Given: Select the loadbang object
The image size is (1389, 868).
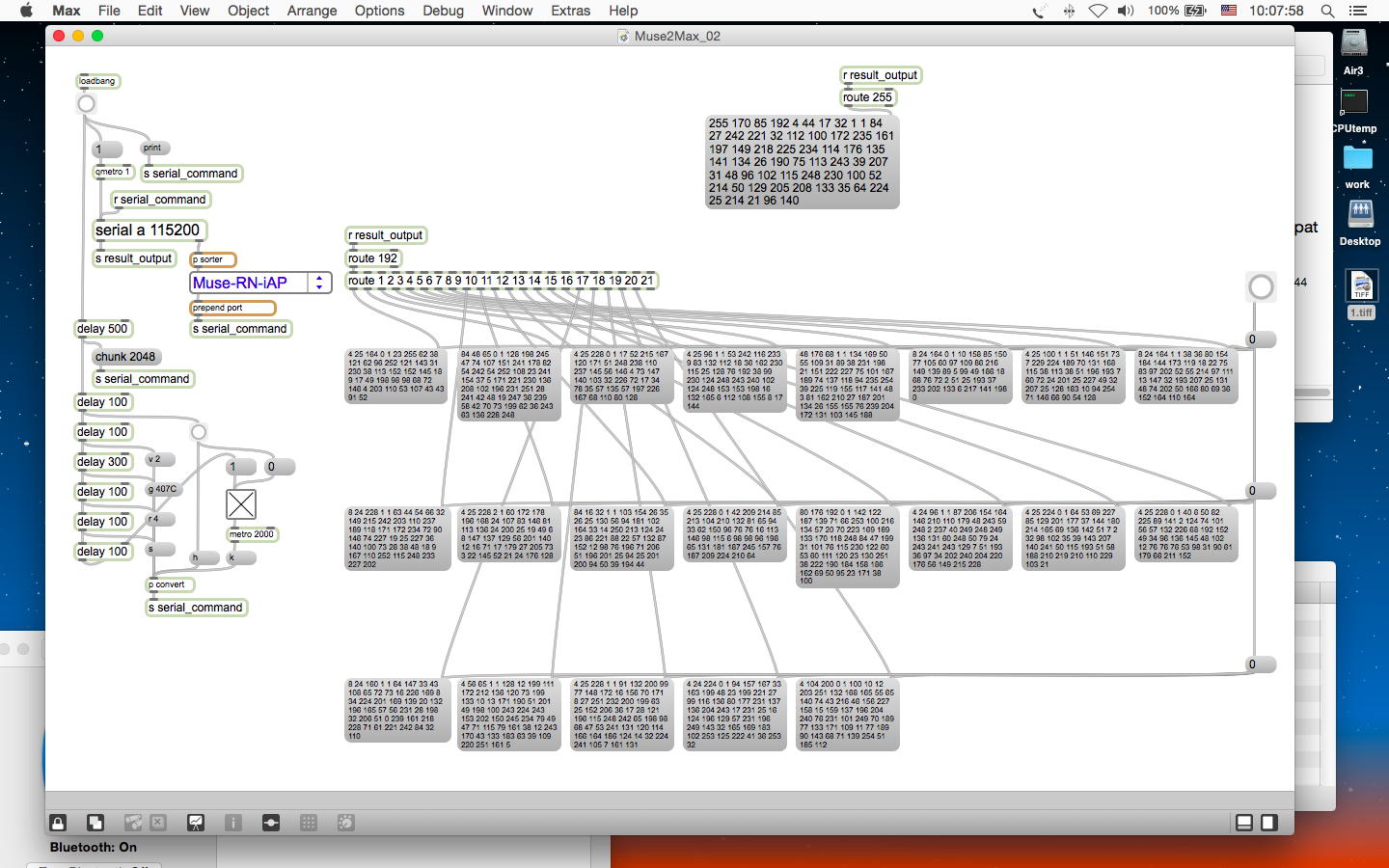Looking at the screenshot, I should (97, 81).
